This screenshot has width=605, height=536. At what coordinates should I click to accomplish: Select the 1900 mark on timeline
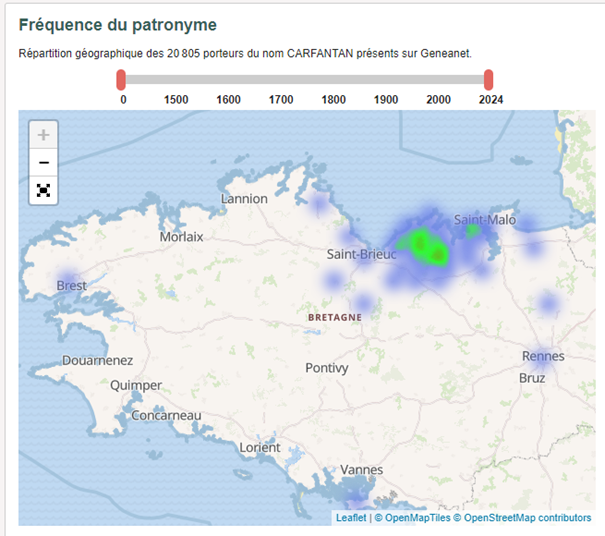386,99
